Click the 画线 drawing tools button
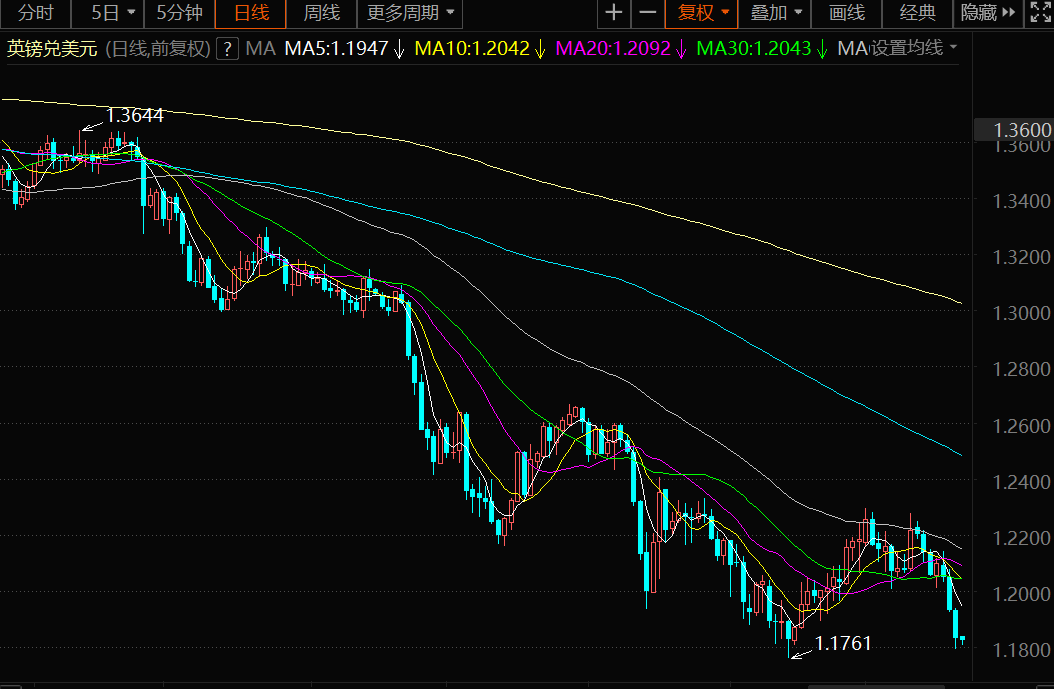This screenshot has width=1054, height=689. tap(846, 13)
